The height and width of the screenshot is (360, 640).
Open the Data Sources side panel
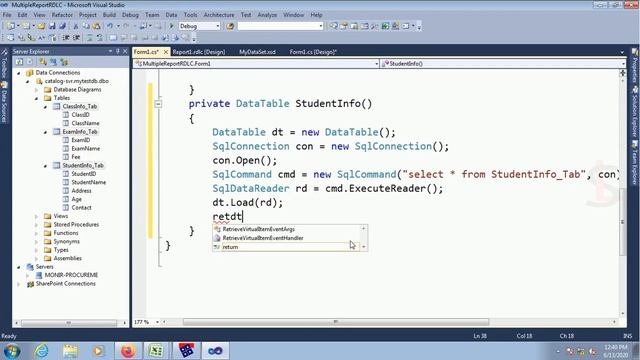tap(4, 102)
